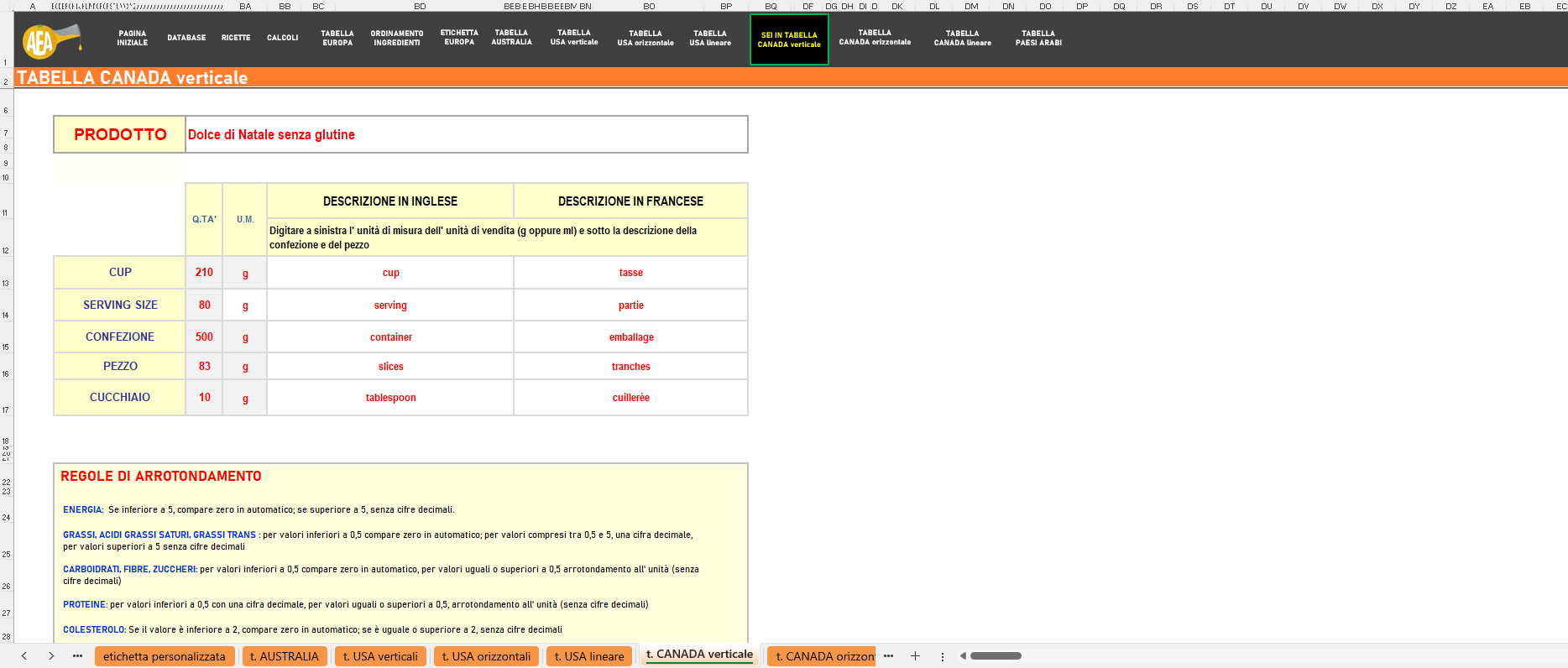Select English description cell 'container'
The image size is (1568, 668).
pyautogui.click(x=390, y=337)
